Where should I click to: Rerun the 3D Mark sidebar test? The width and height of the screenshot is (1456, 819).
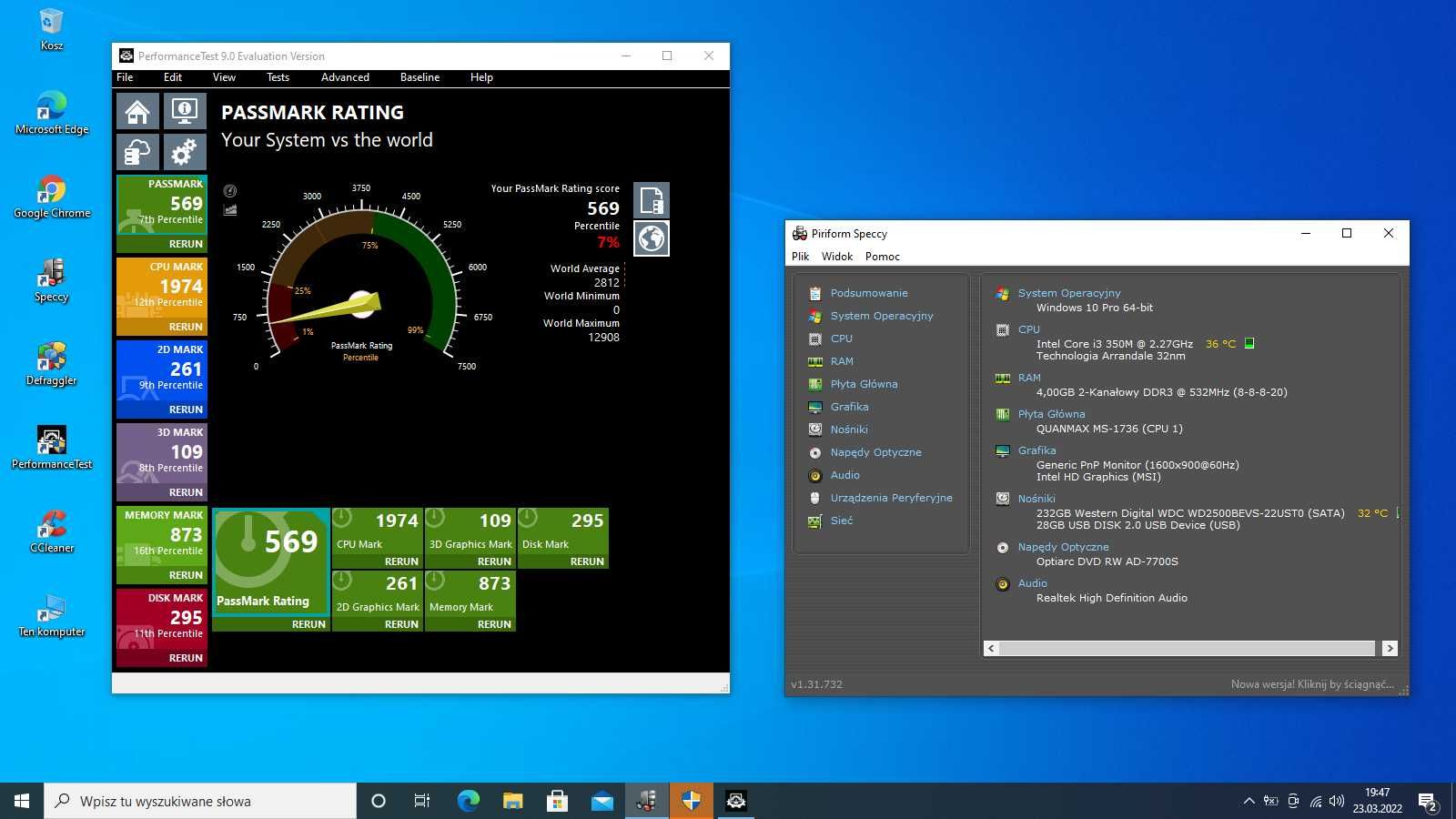(186, 492)
